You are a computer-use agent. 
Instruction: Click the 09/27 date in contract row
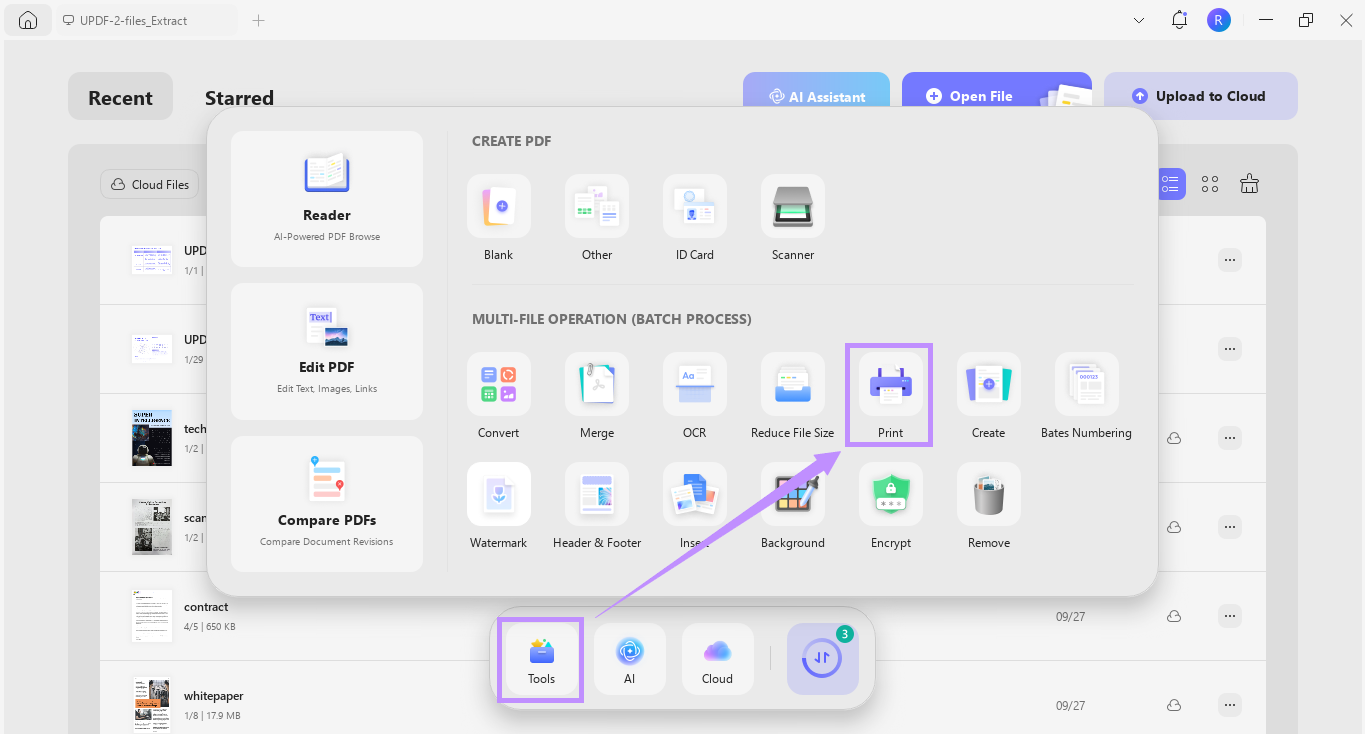click(1070, 616)
